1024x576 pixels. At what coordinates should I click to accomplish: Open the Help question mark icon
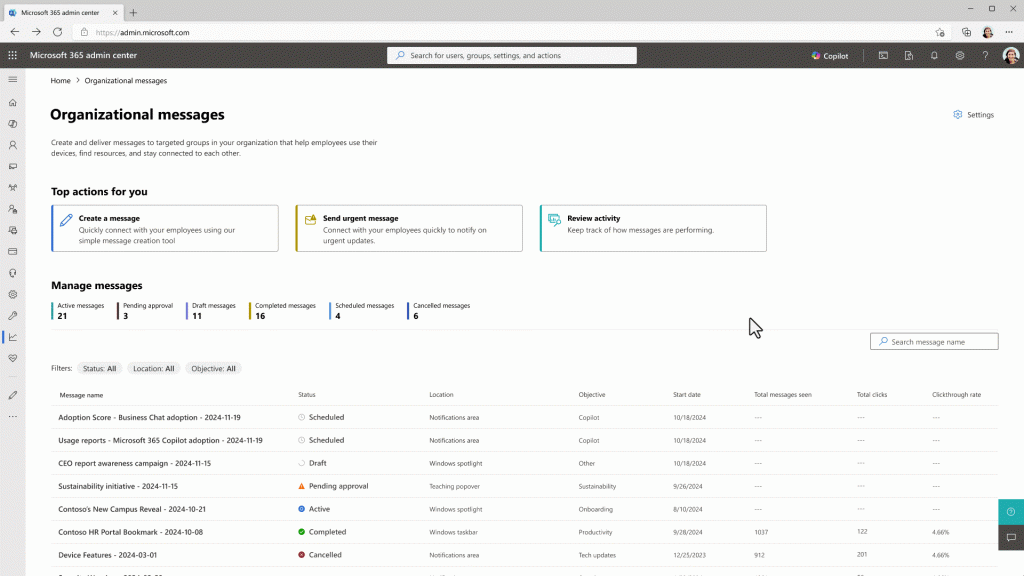click(x=985, y=56)
